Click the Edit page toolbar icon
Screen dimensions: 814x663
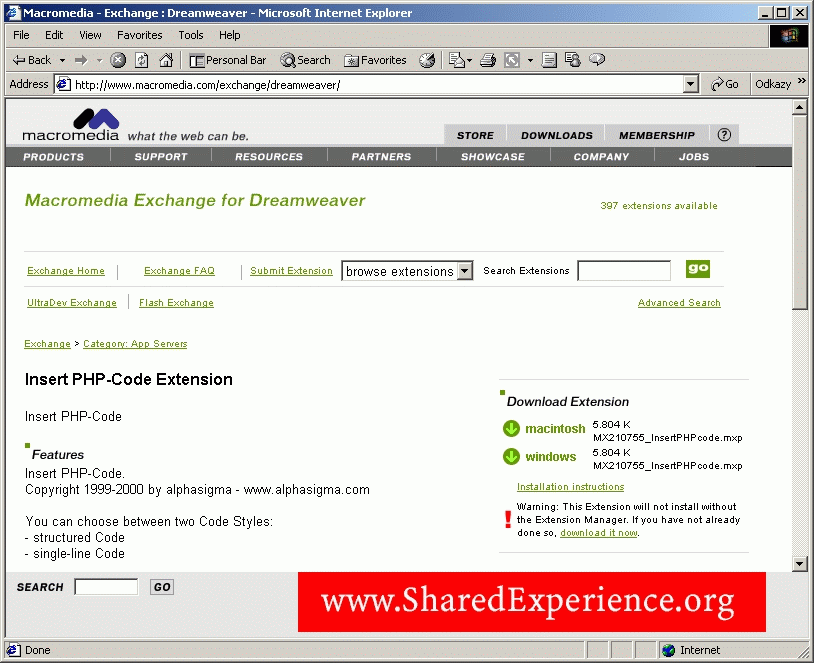(x=549, y=60)
